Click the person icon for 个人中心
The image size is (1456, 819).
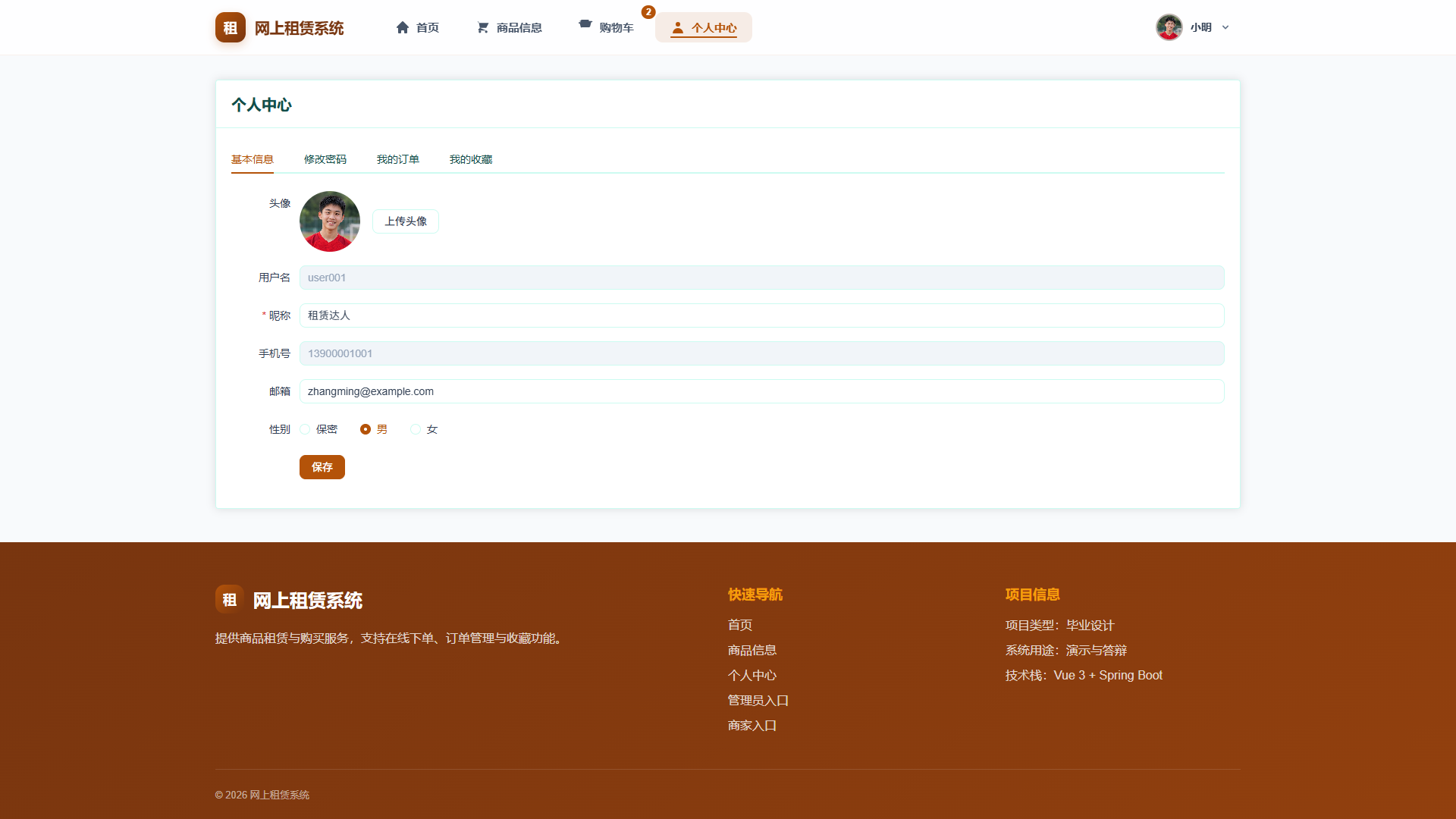677,27
